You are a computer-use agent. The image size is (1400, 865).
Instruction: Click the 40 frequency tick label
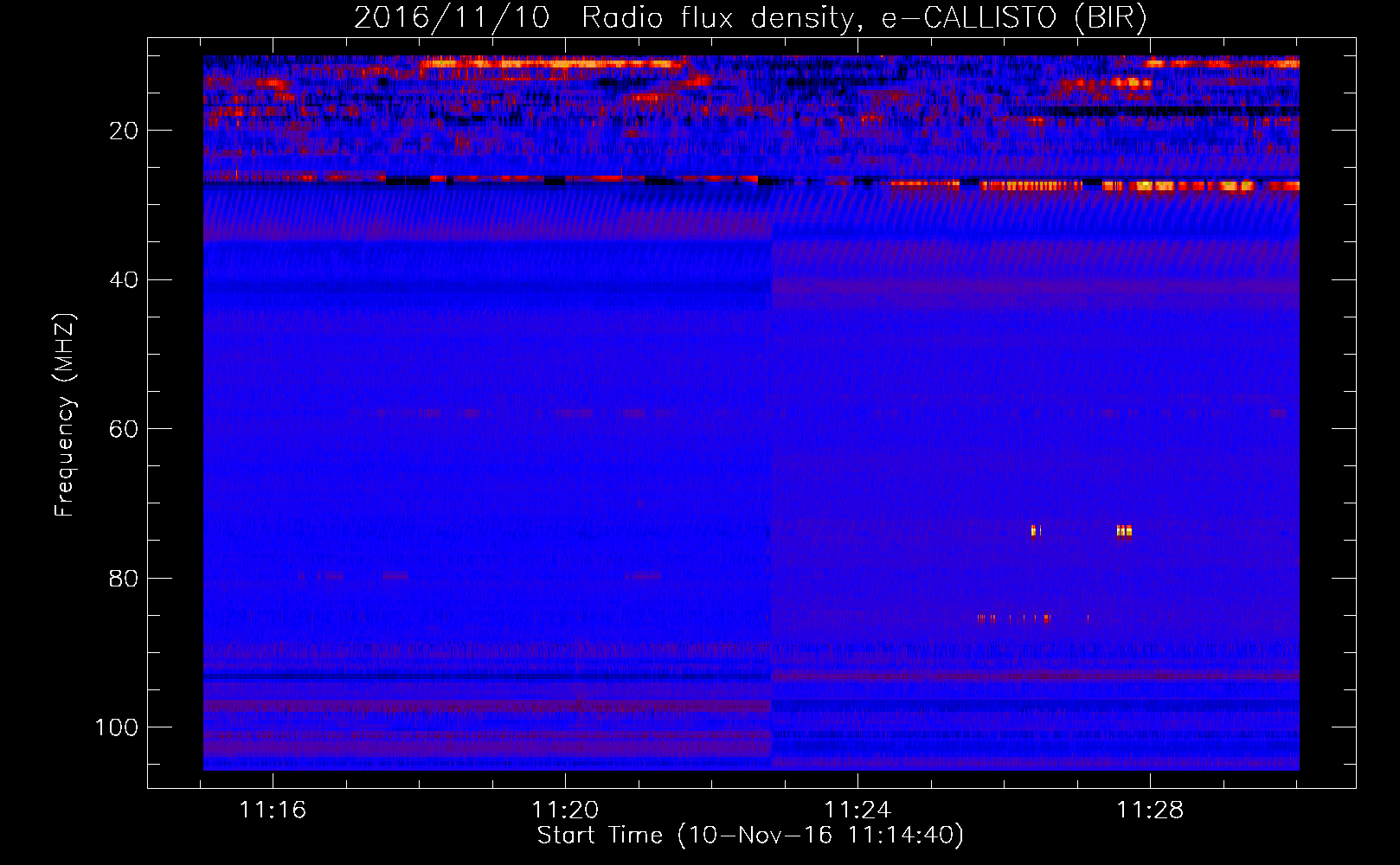(x=124, y=280)
